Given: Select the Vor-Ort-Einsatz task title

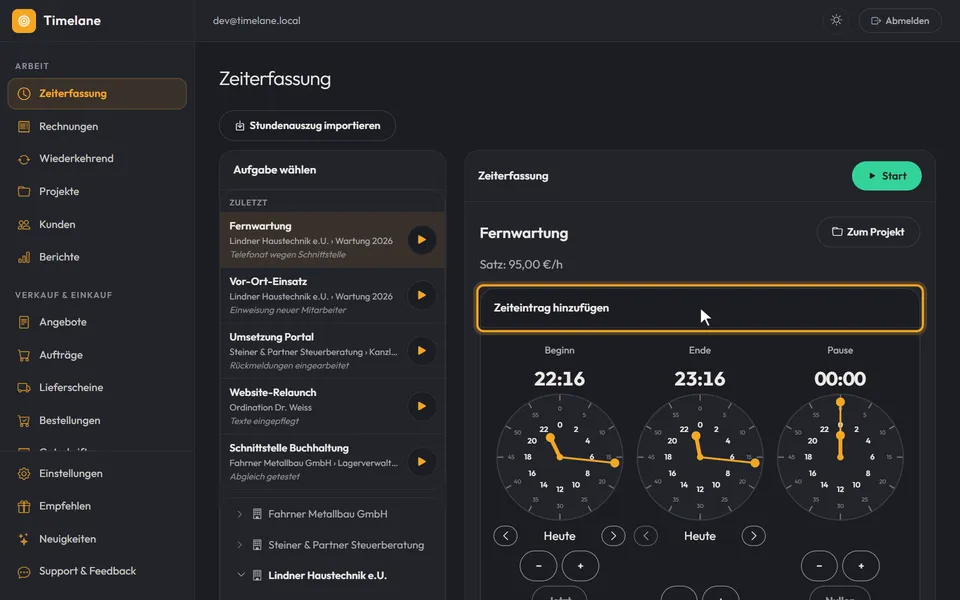Looking at the screenshot, I should (x=268, y=282).
